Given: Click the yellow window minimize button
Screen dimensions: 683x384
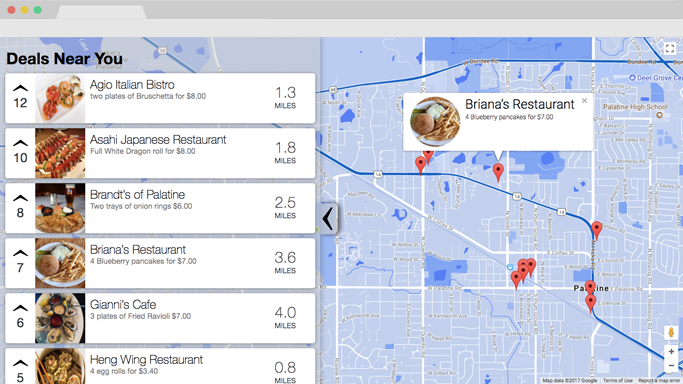Looking at the screenshot, I should click(25, 10).
